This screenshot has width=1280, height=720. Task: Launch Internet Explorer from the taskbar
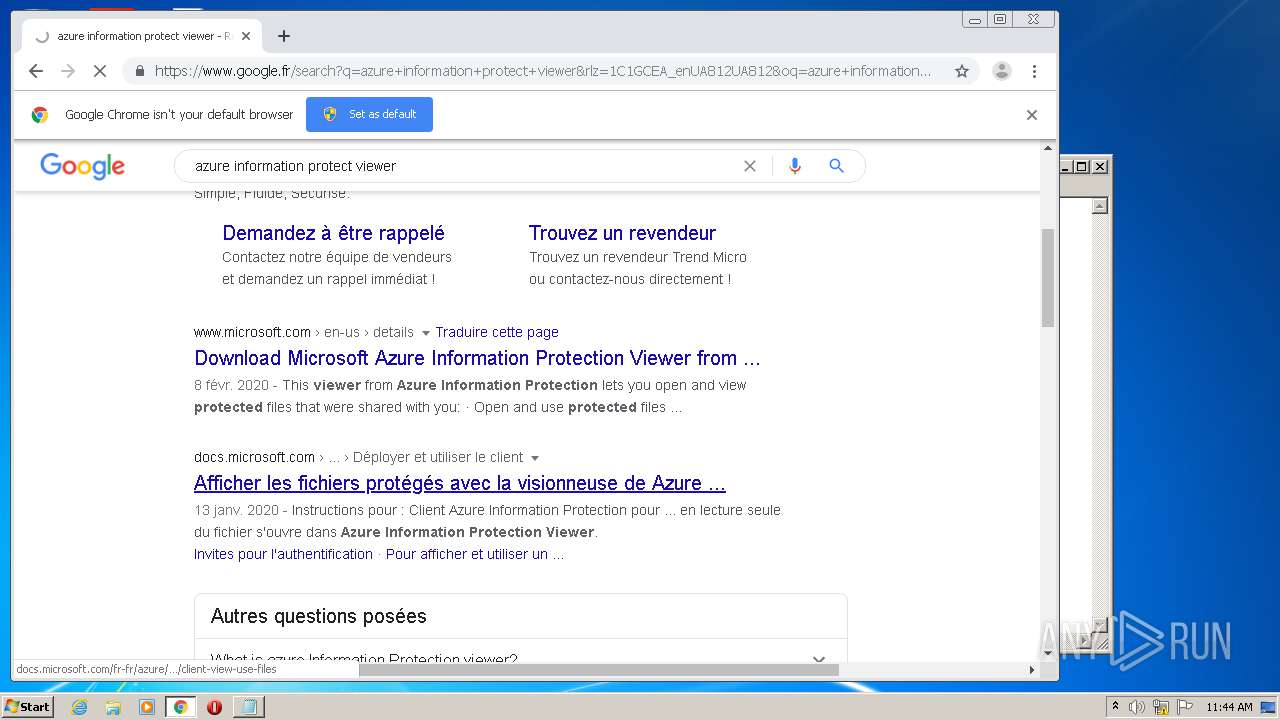[x=79, y=707]
